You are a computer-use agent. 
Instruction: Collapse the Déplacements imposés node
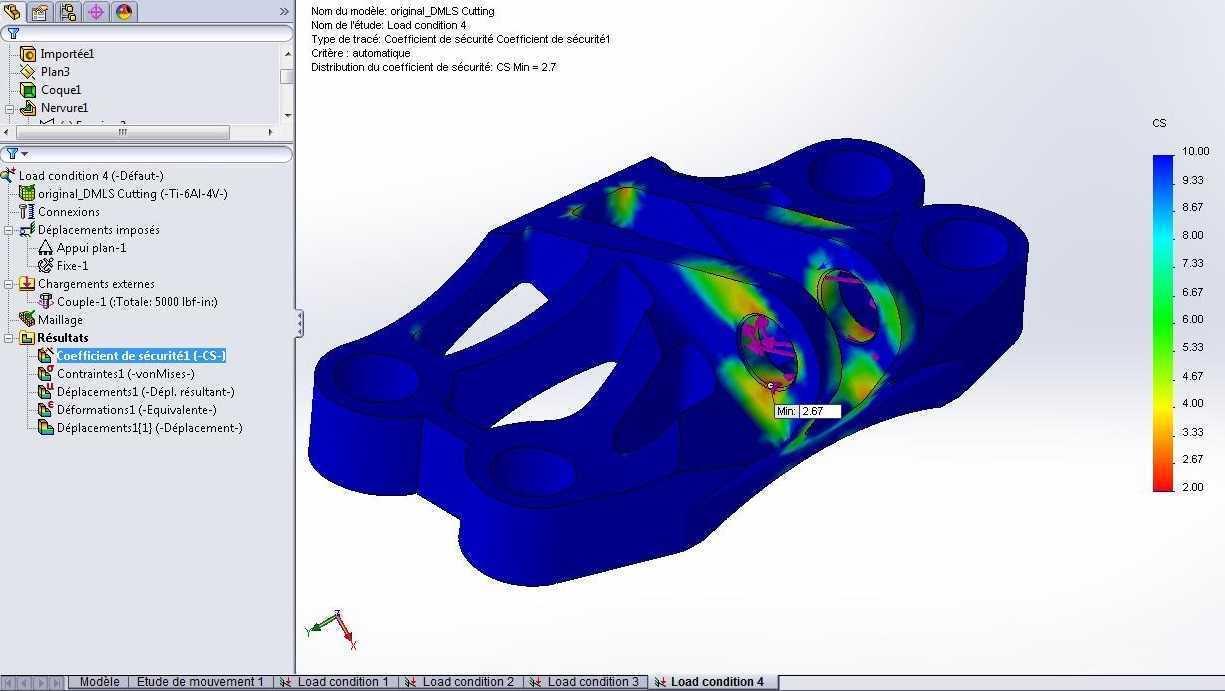[10, 230]
